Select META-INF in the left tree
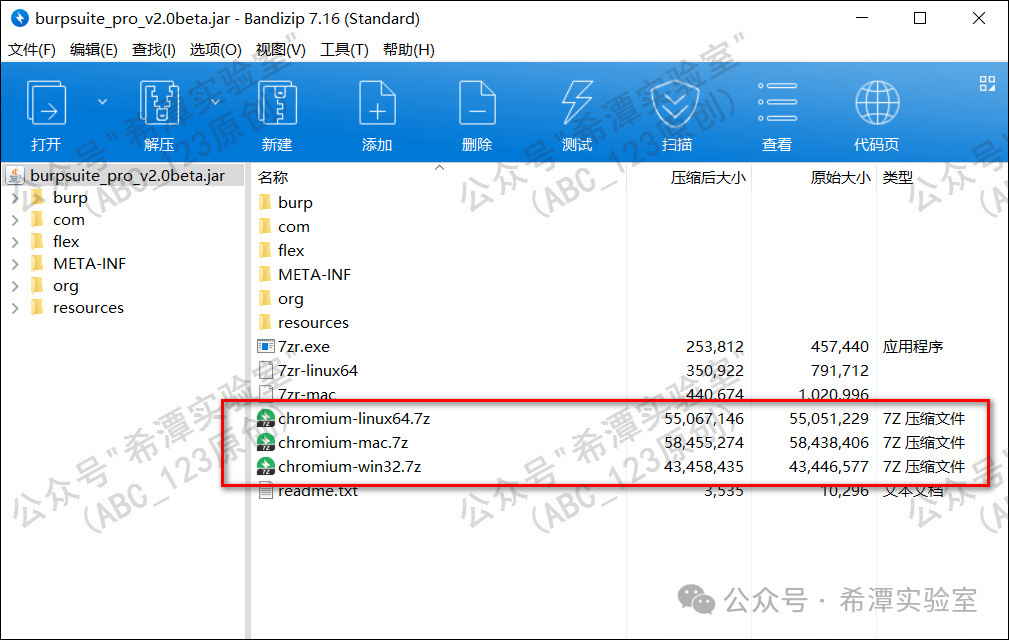The width and height of the screenshot is (1009, 640). coord(89,264)
